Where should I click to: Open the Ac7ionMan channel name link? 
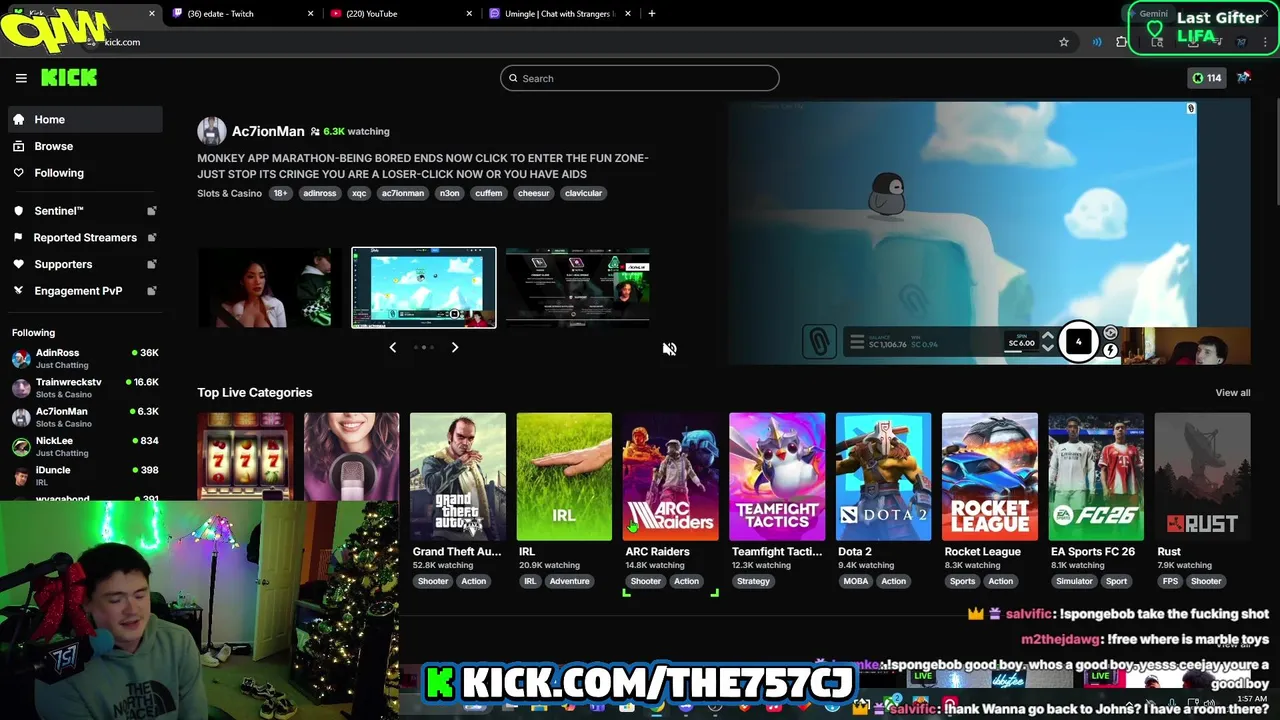pos(268,131)
